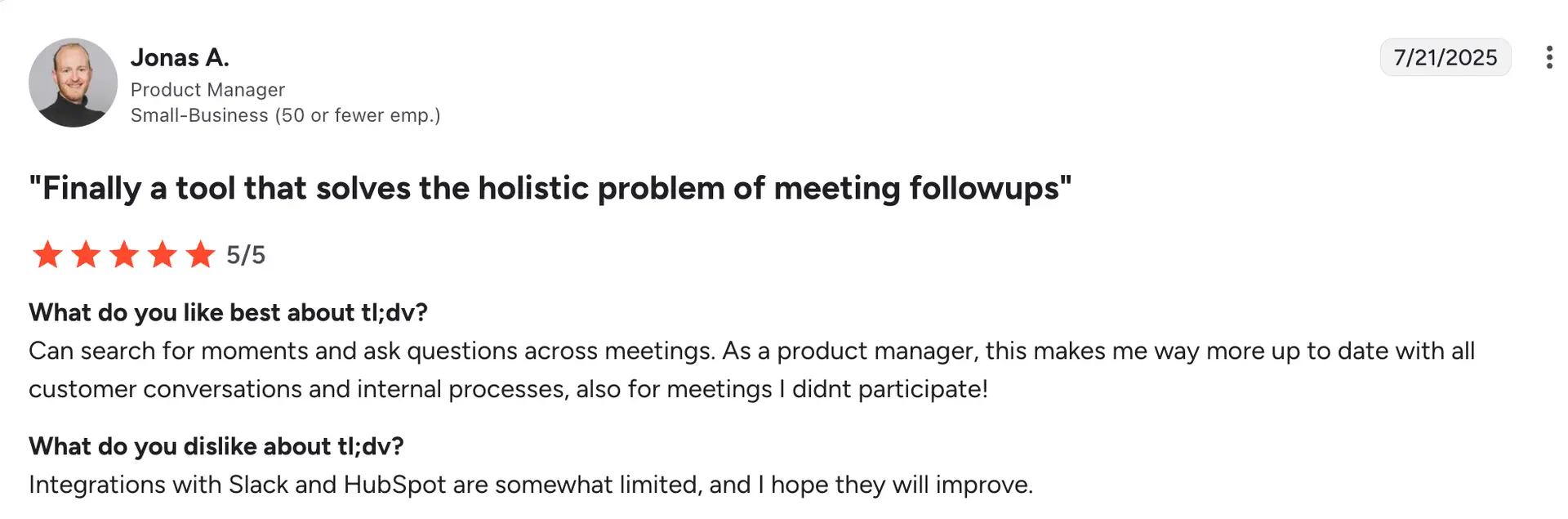Click the fifth rating star
The width and height of the screenshot is (1568, 519).
(200, 255)
